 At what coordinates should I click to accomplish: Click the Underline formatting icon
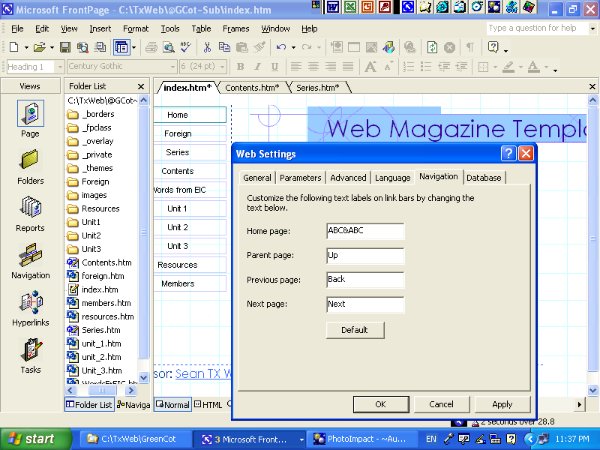(274, 67)
